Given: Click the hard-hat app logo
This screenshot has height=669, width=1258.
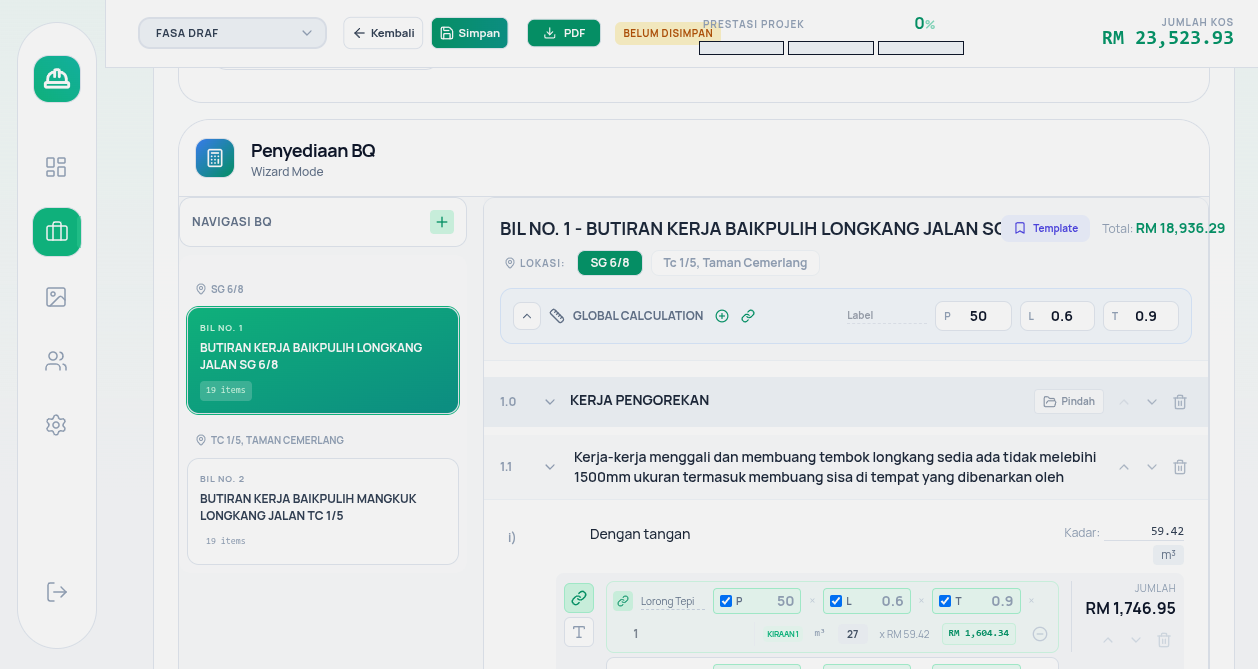Looking at the screenshot, I should pyautogui.click(x=57, y=79).
